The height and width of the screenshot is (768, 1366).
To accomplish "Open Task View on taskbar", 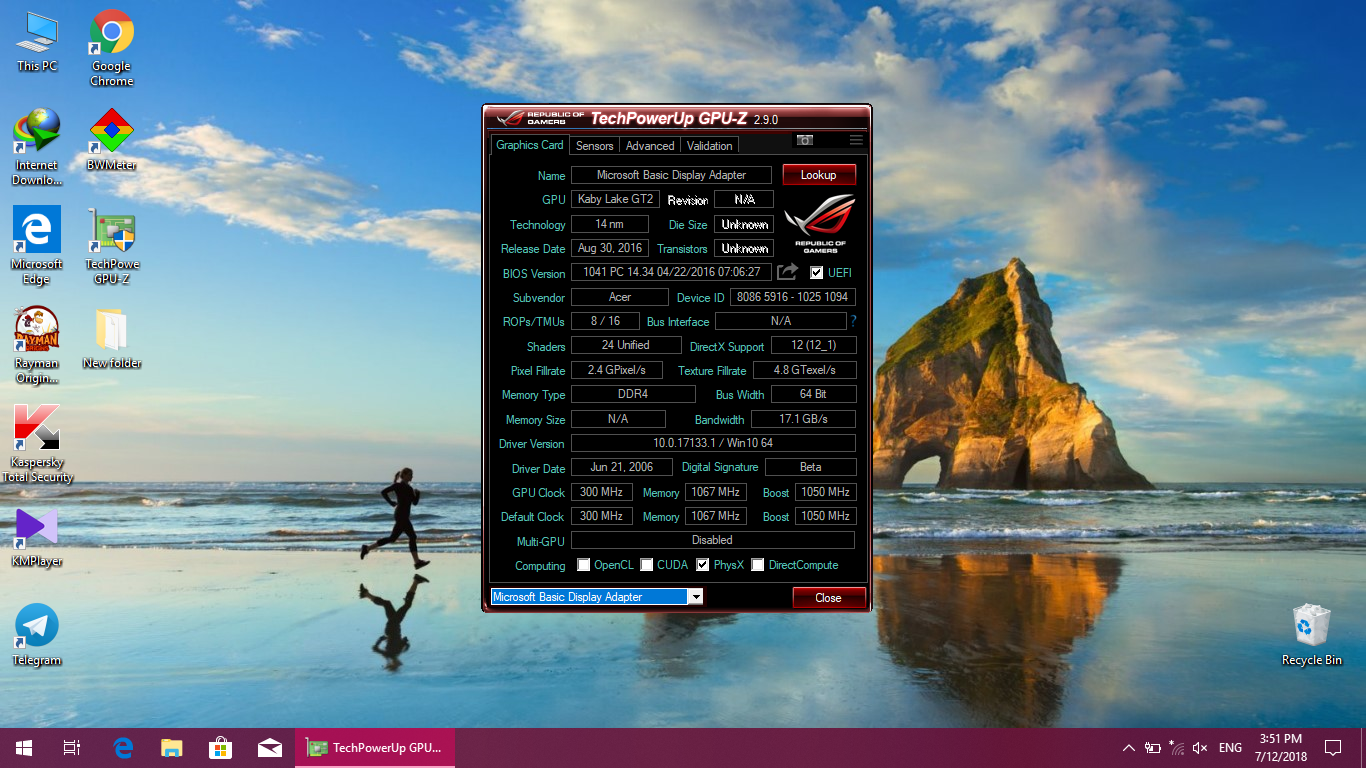I will pos(71,747).
